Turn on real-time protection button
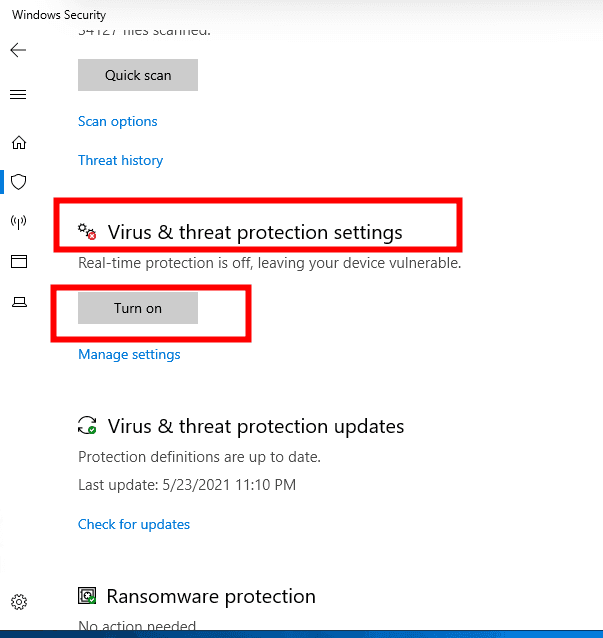 (x=138, y=308)
